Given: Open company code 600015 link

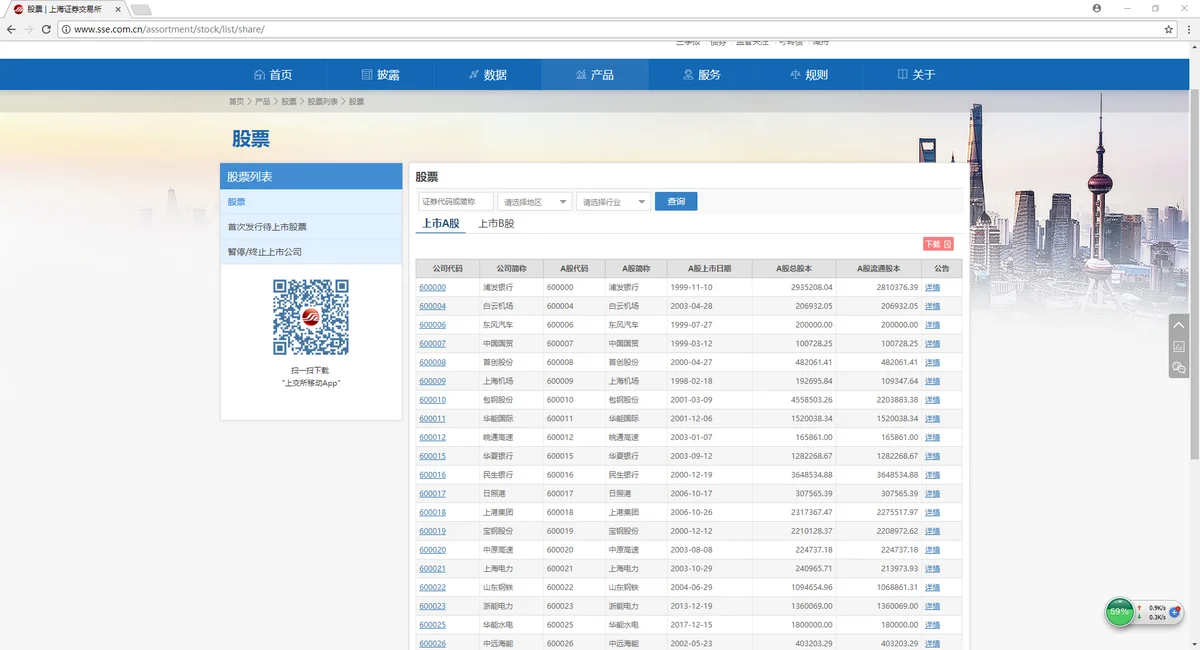Looking at the screenshot, I should tap(433, 456).
